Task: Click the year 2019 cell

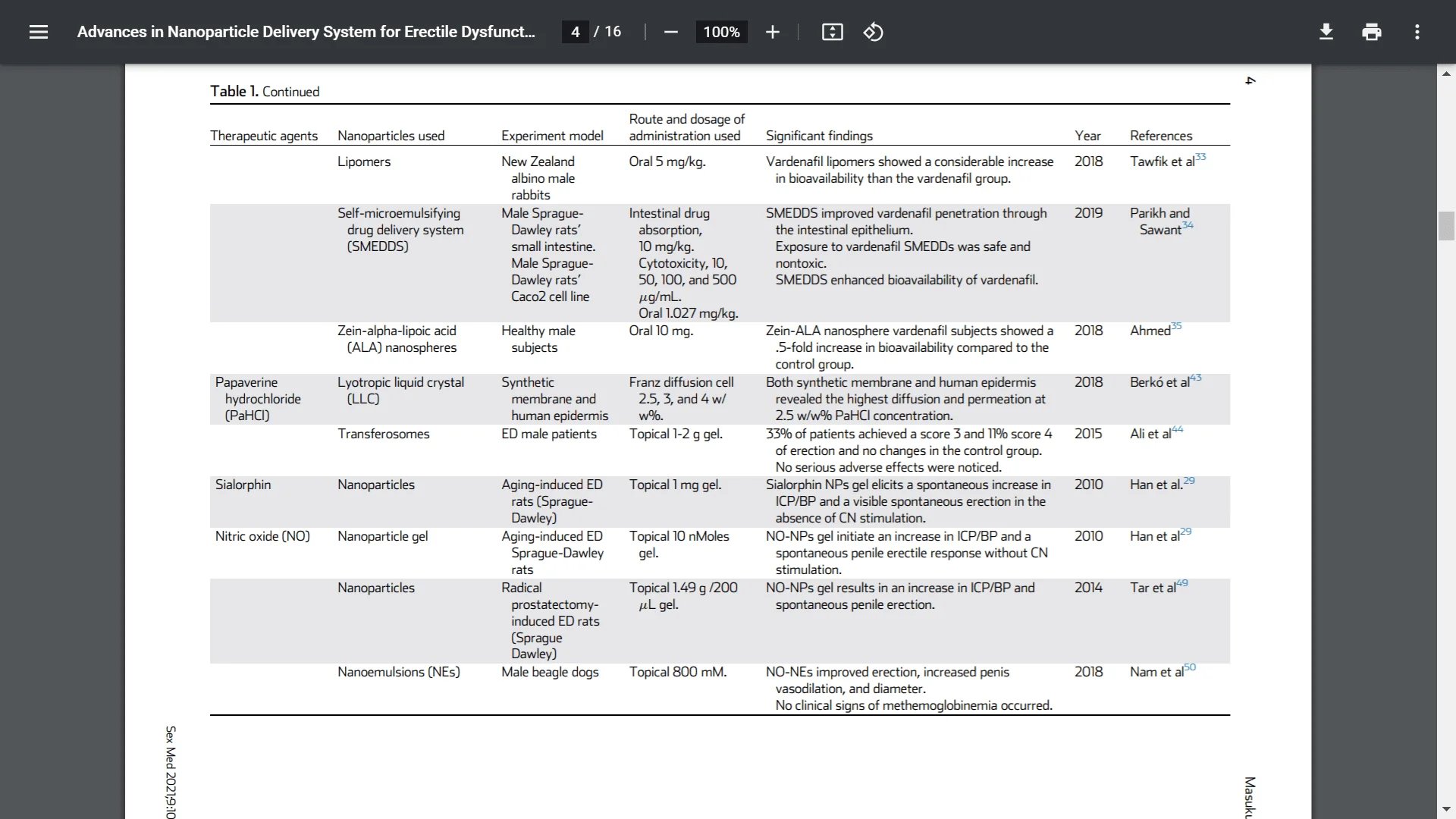Action: point(1088,213)
